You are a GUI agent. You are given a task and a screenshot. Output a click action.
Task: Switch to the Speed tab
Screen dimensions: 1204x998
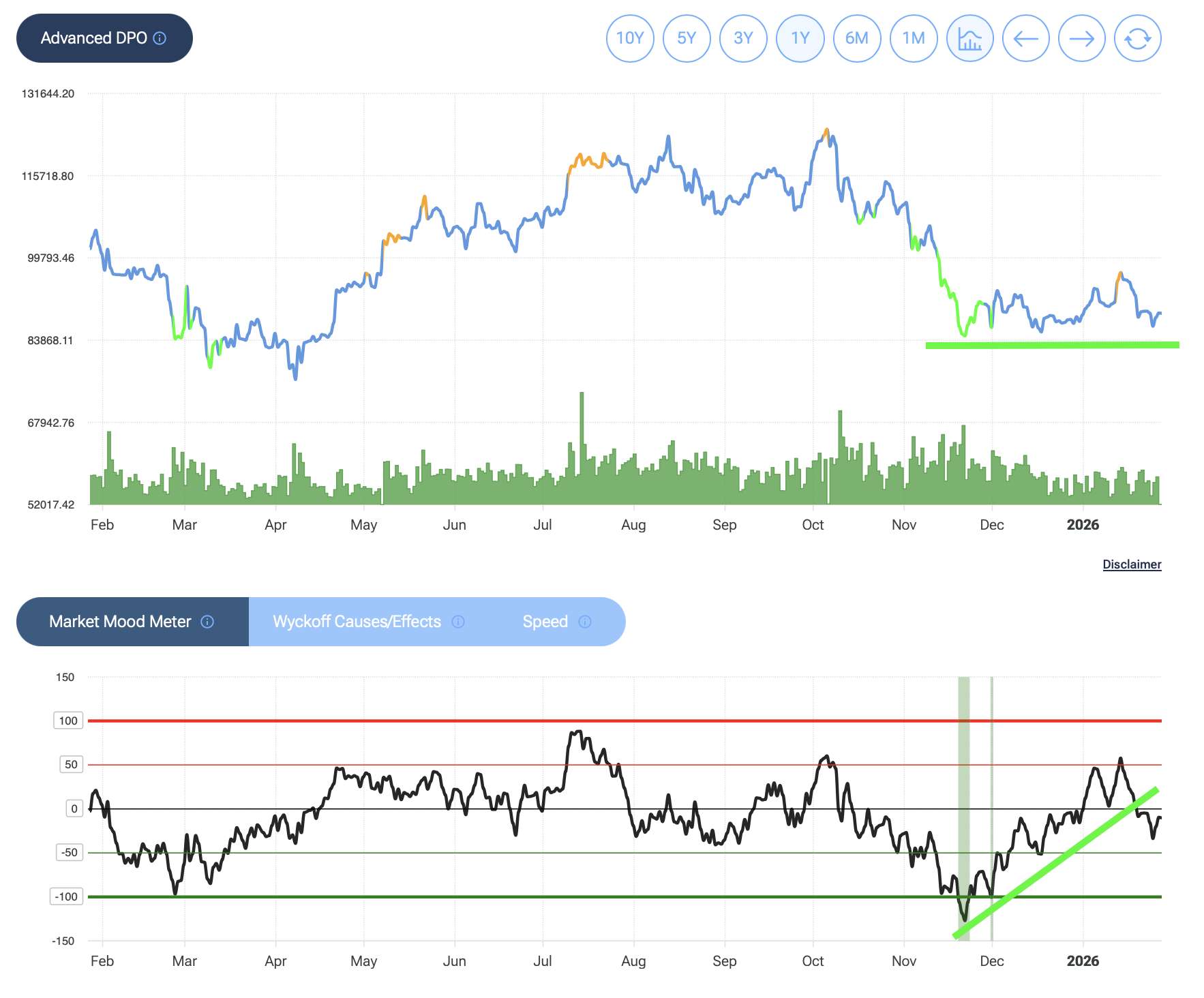[545, 622]
